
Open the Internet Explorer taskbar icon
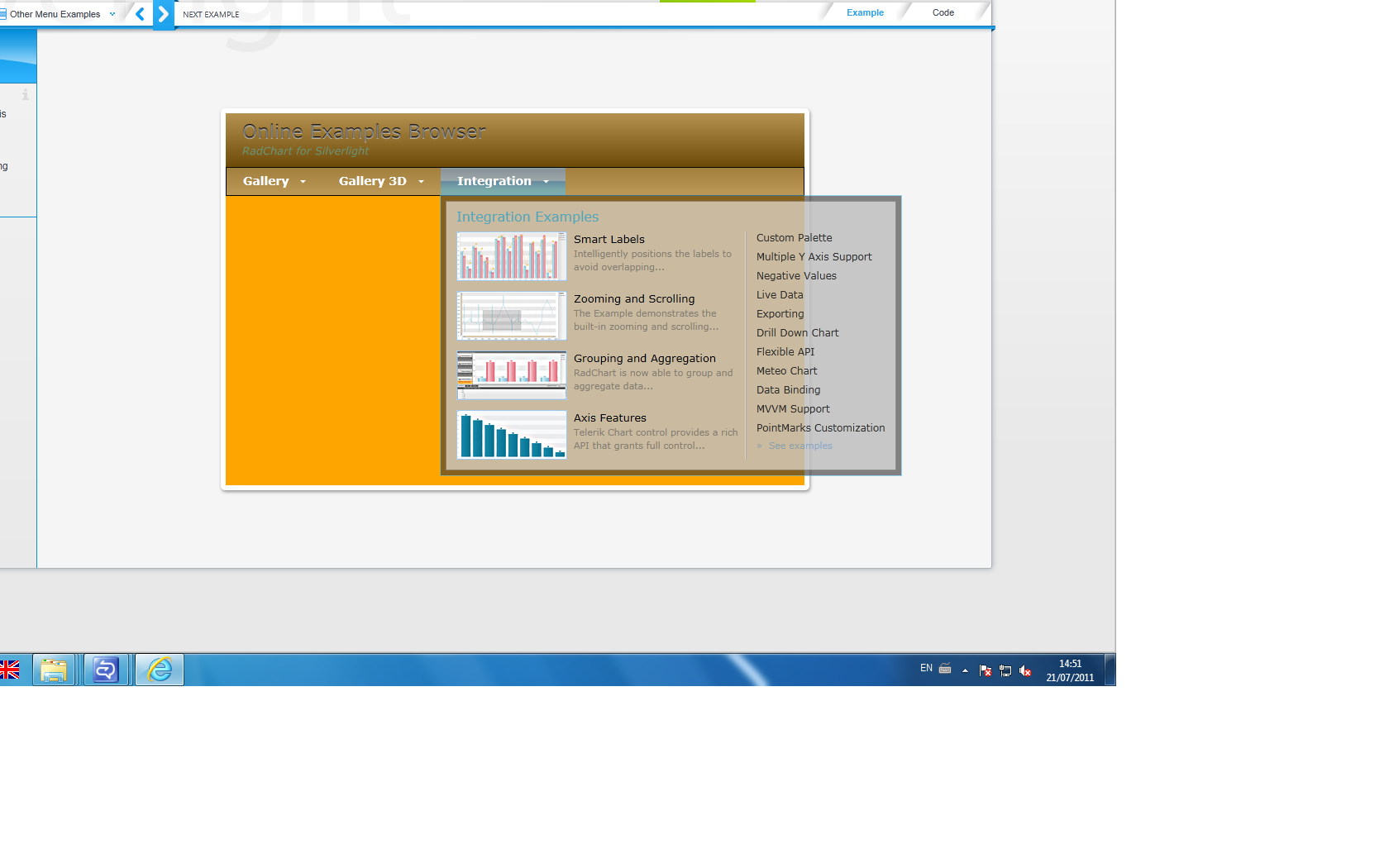[160, 670]
